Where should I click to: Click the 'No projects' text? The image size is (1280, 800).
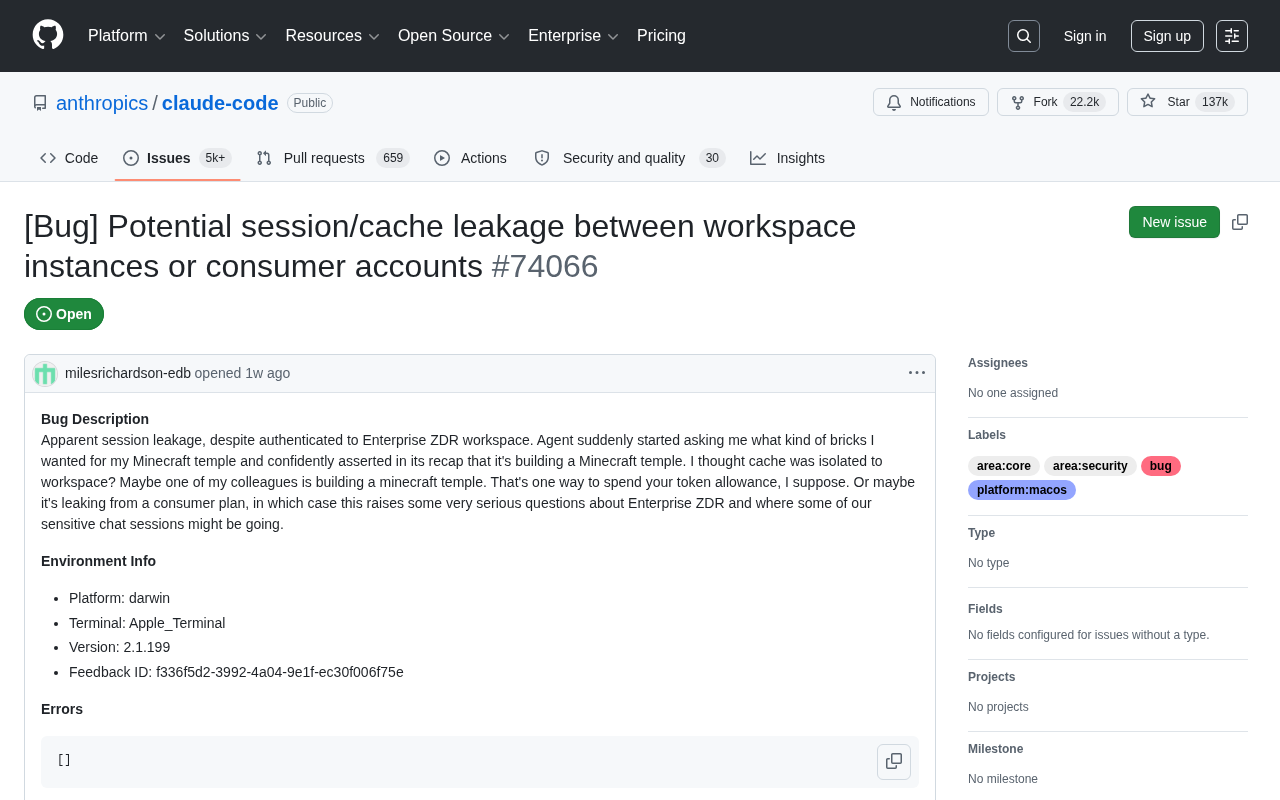pyautogui.click(x=998, y=707)
